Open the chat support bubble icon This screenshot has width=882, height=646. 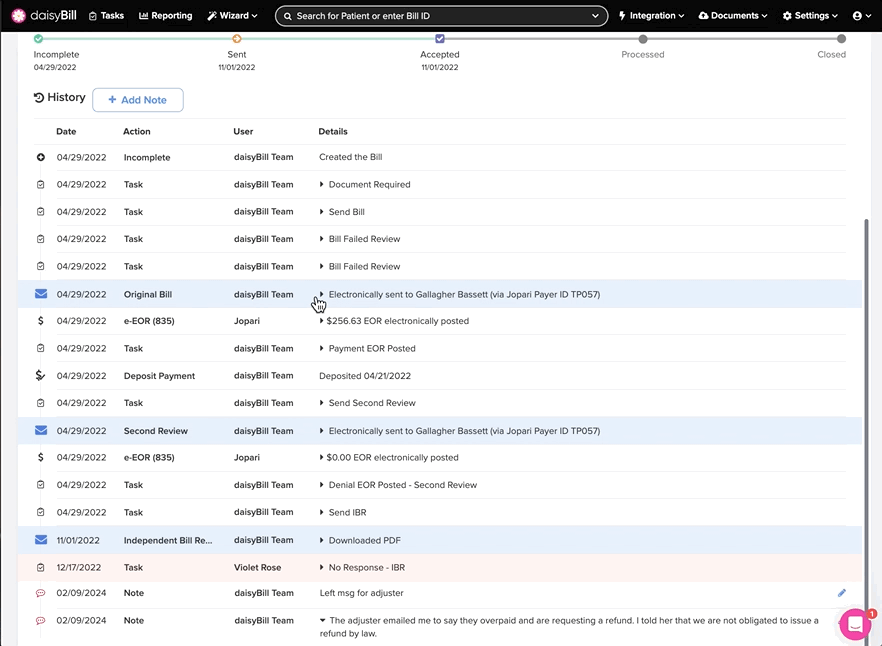pos(856,624)
